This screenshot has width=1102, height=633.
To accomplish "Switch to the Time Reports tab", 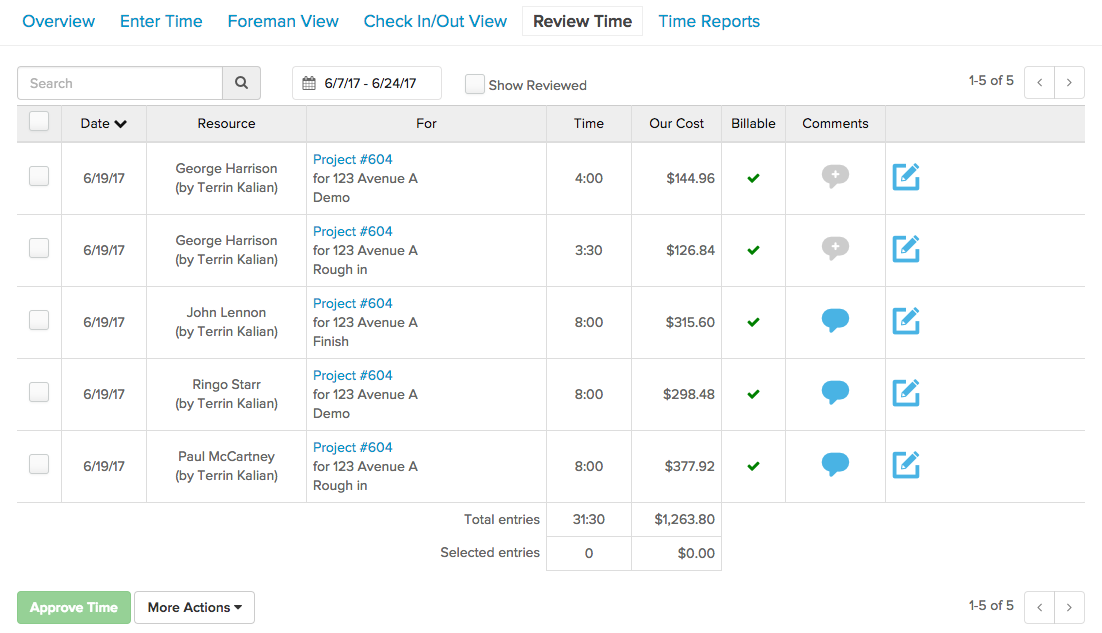I will click(x=708, y=21).
